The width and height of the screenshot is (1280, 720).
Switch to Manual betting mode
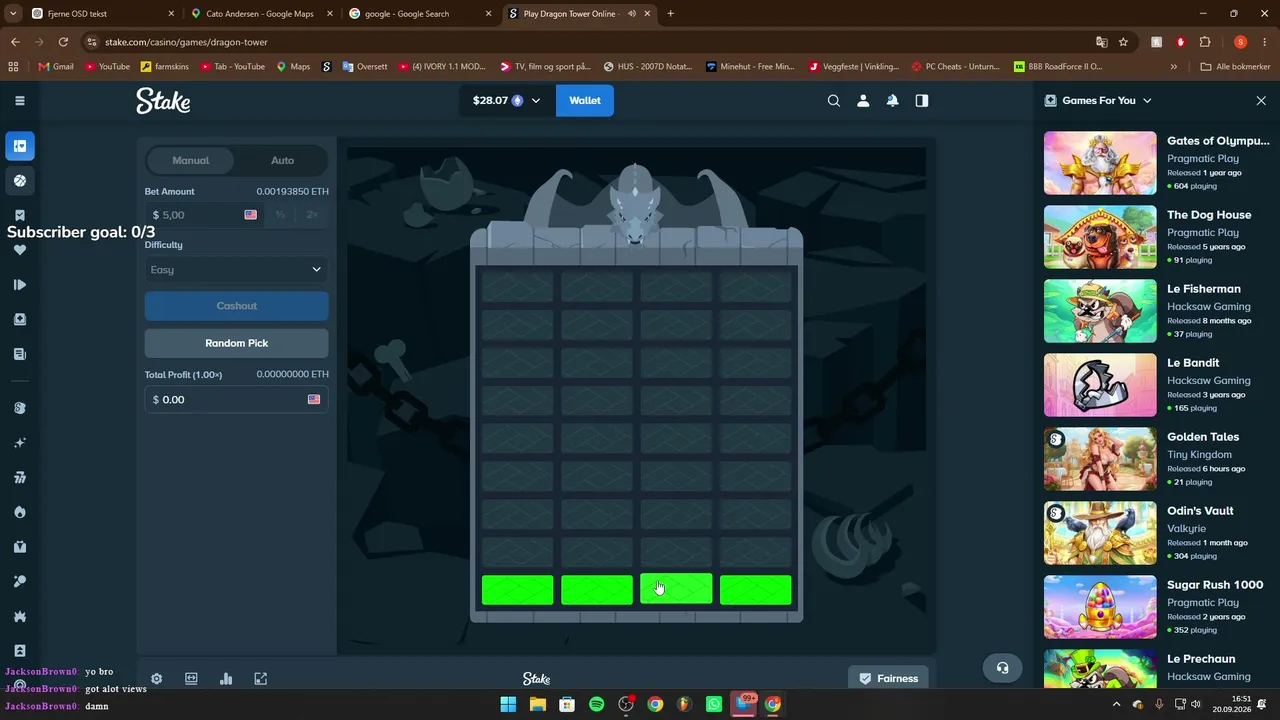point(190,160)
